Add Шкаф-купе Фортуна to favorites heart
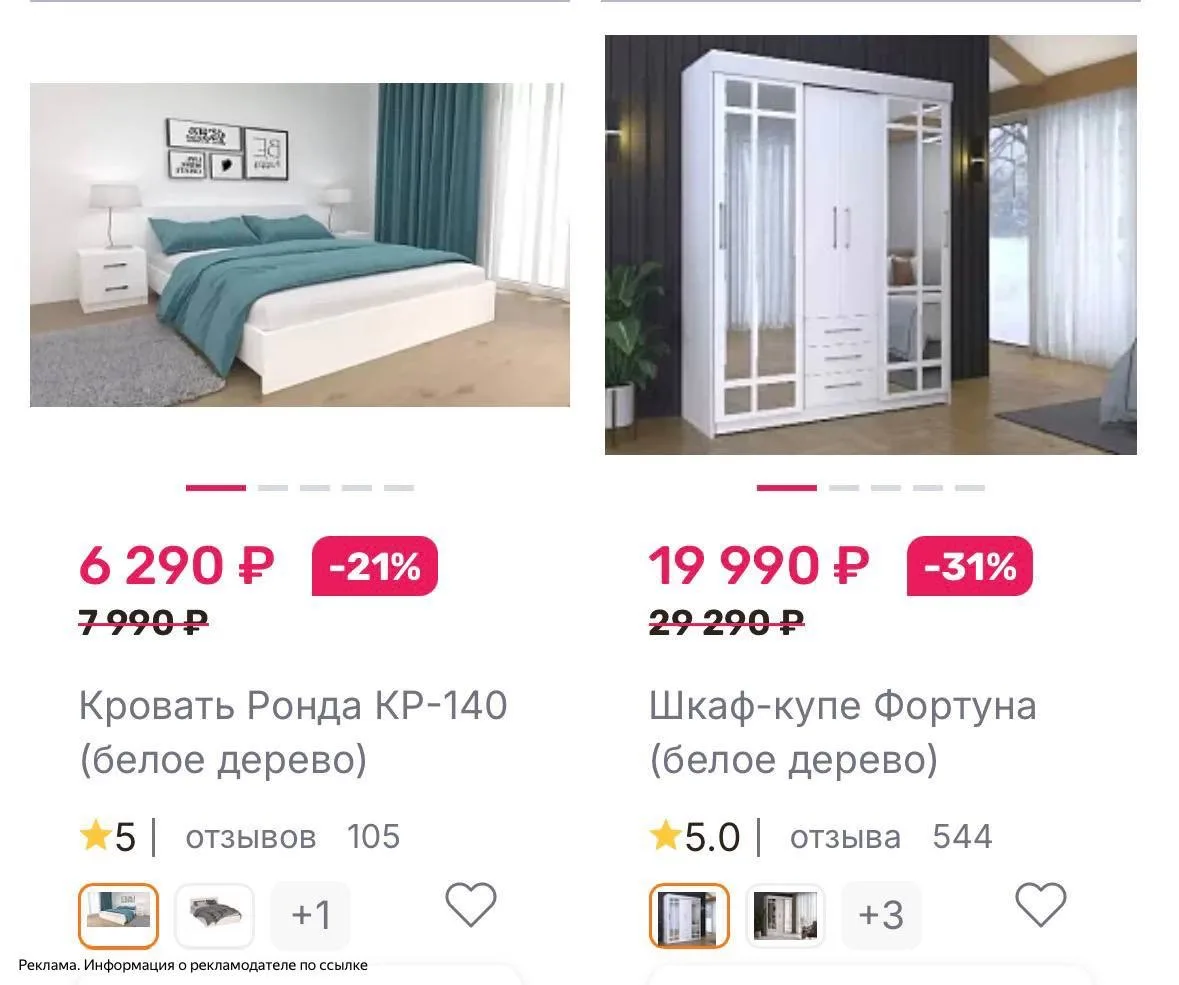Viewport: 1179px width, 985px height. click(1041, 905)
